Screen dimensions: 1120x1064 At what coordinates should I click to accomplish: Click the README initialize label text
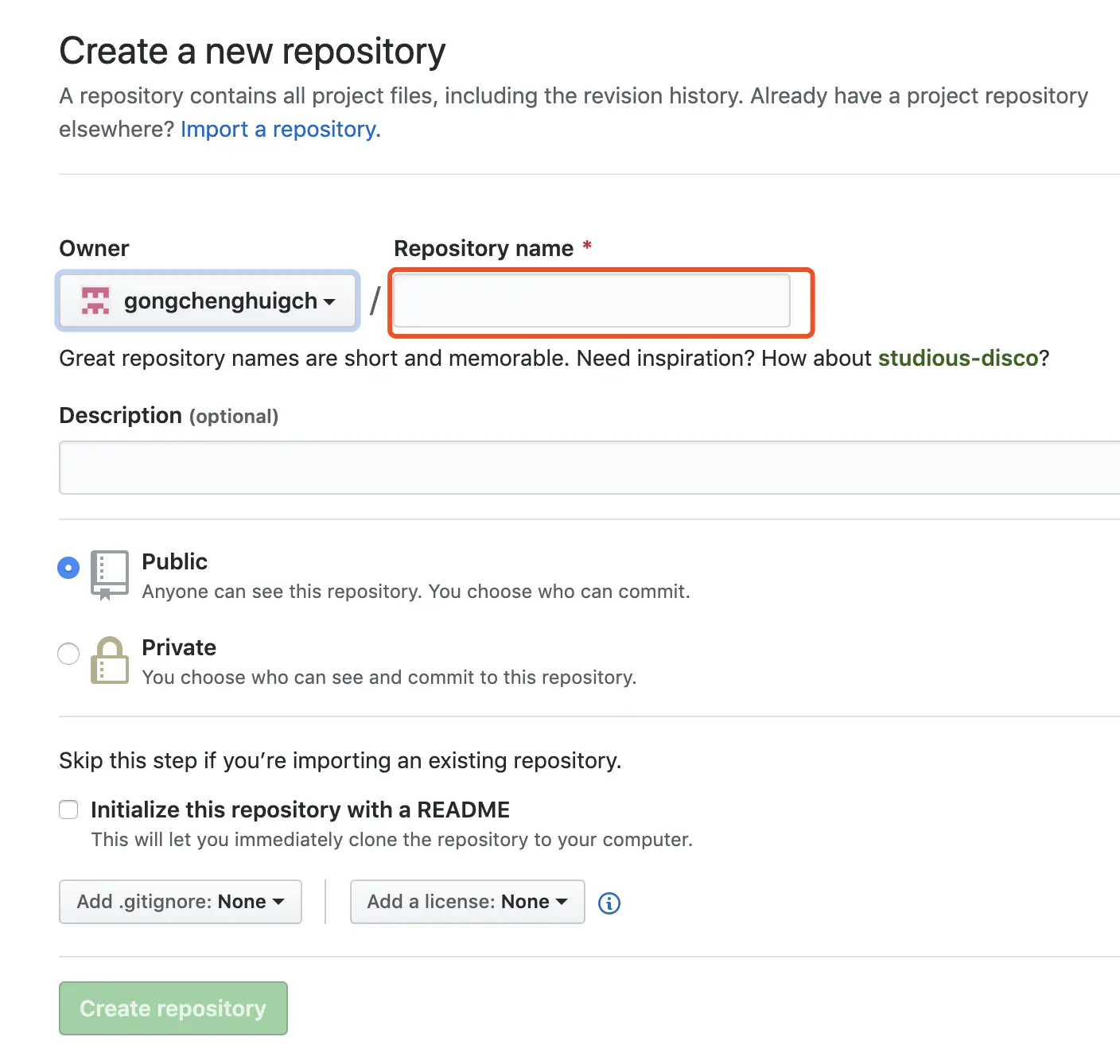[x=300, y=810]
